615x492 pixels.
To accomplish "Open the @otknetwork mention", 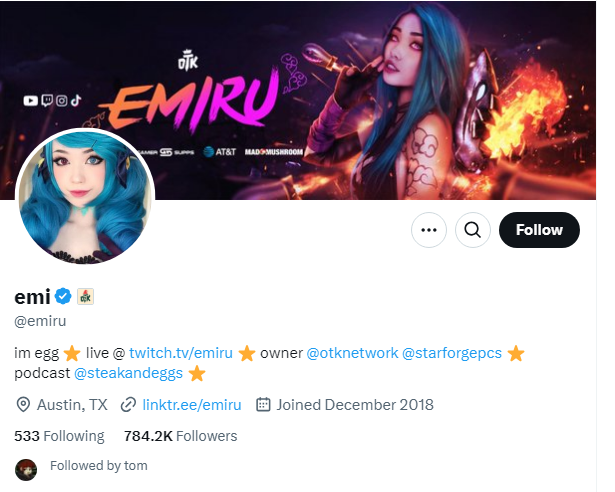I will 352,353.
